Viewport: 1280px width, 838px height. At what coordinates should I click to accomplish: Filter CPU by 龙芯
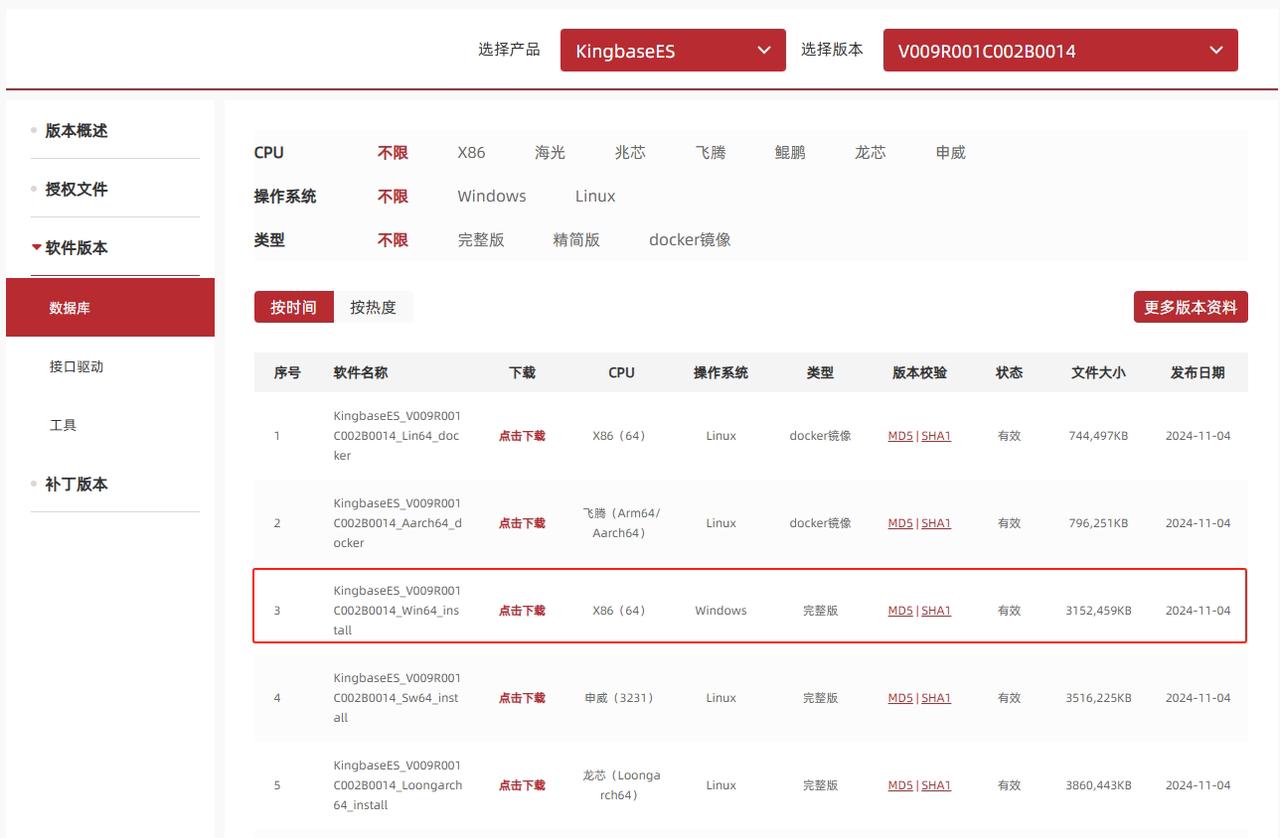[x=870, y=153]
